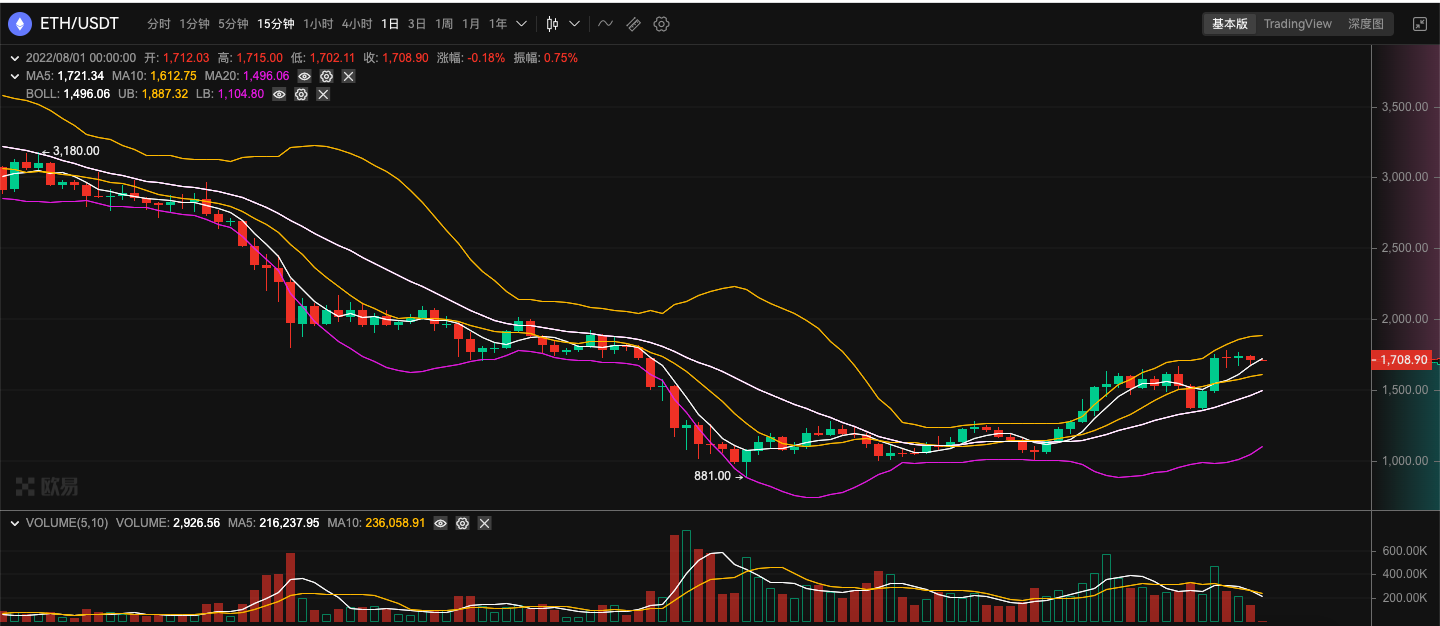
Task: Toggle VOLUME indicator visibility eye
Action: click(440, 523)
